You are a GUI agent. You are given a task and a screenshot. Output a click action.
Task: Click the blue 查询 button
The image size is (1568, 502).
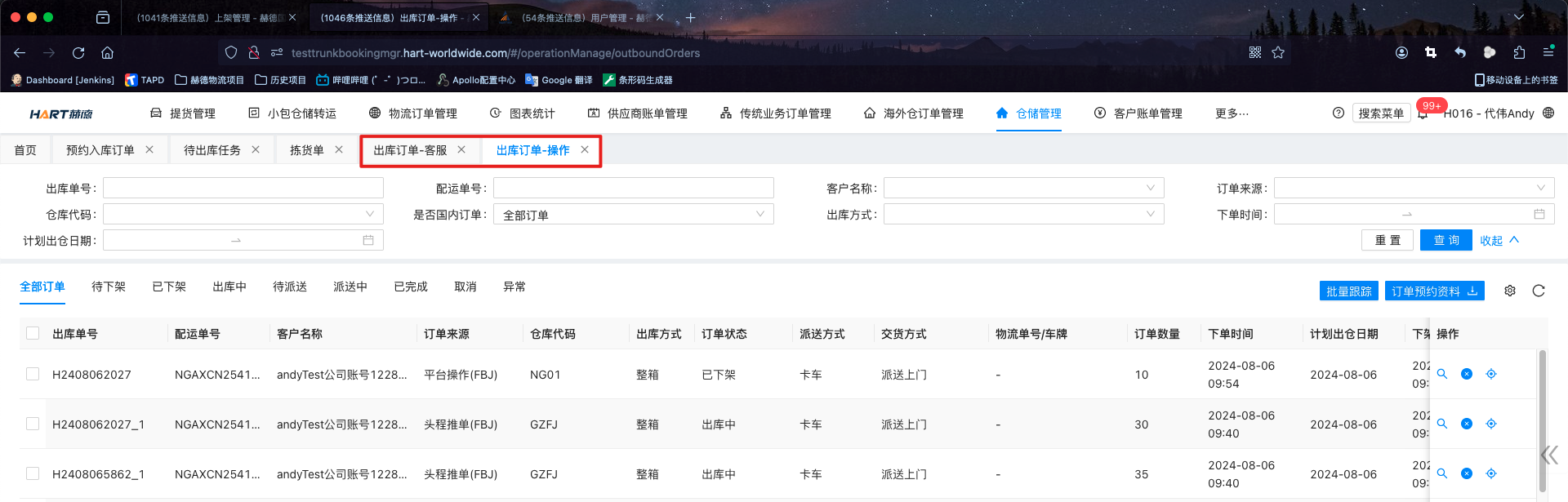coord(1445,240)
